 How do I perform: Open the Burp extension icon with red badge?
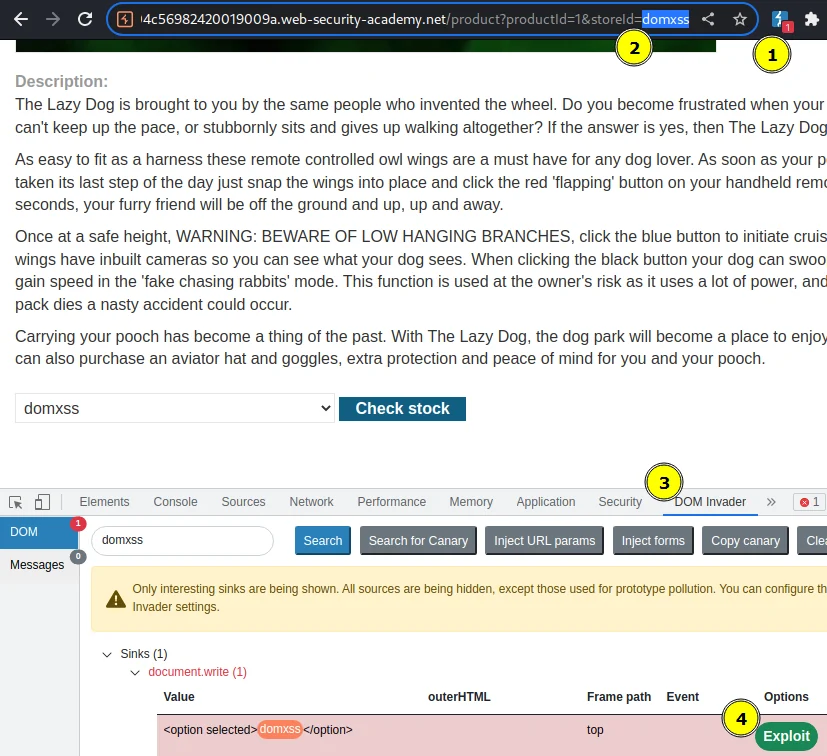tap(781, 21)
